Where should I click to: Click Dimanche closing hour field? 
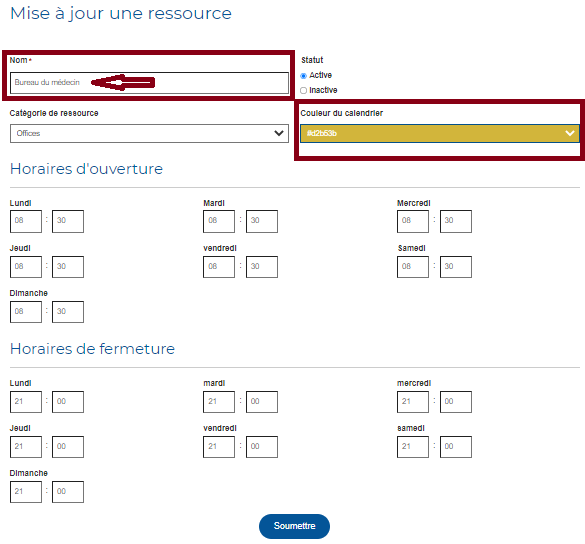[x=26, y=492]
